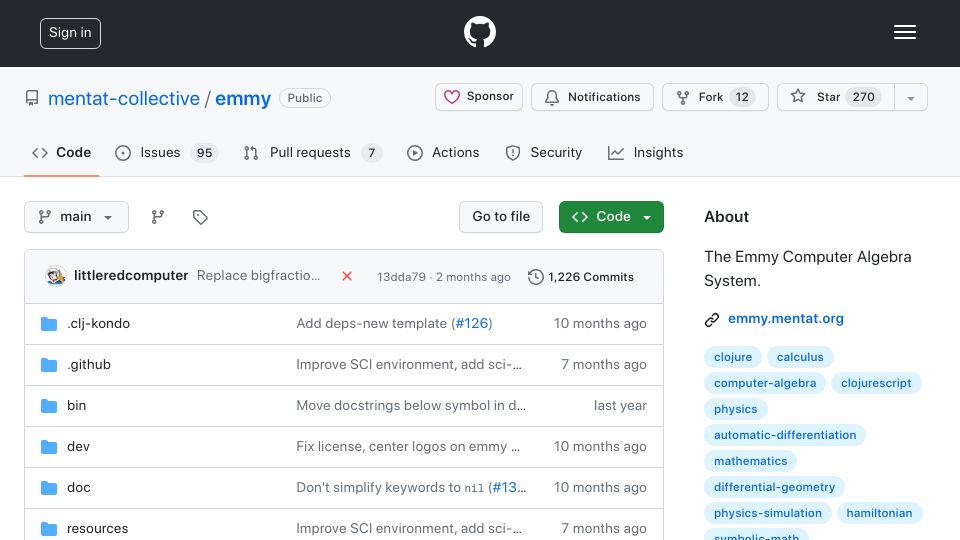Select the clojurescript topic tag
The width and height of the screenshot is (960, 540).
coord(876,383)
